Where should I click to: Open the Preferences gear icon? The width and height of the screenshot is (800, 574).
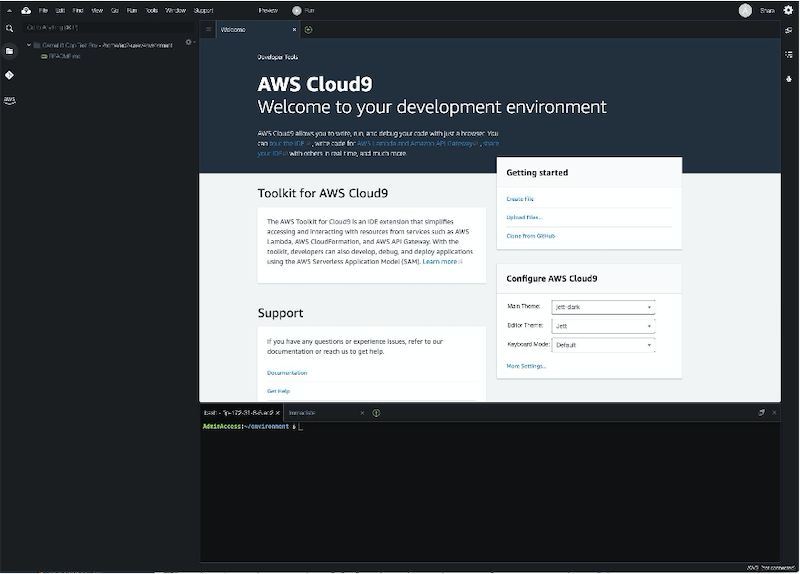click(x=788, y=10)
